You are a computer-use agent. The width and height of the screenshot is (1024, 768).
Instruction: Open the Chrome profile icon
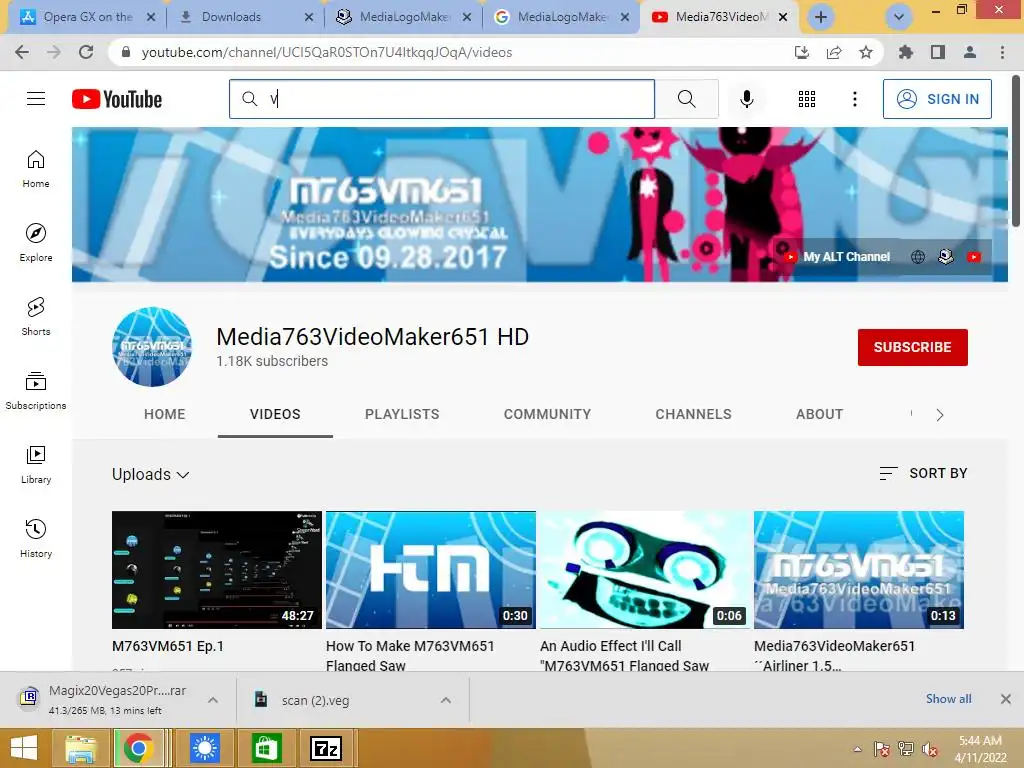pos(970,52)
